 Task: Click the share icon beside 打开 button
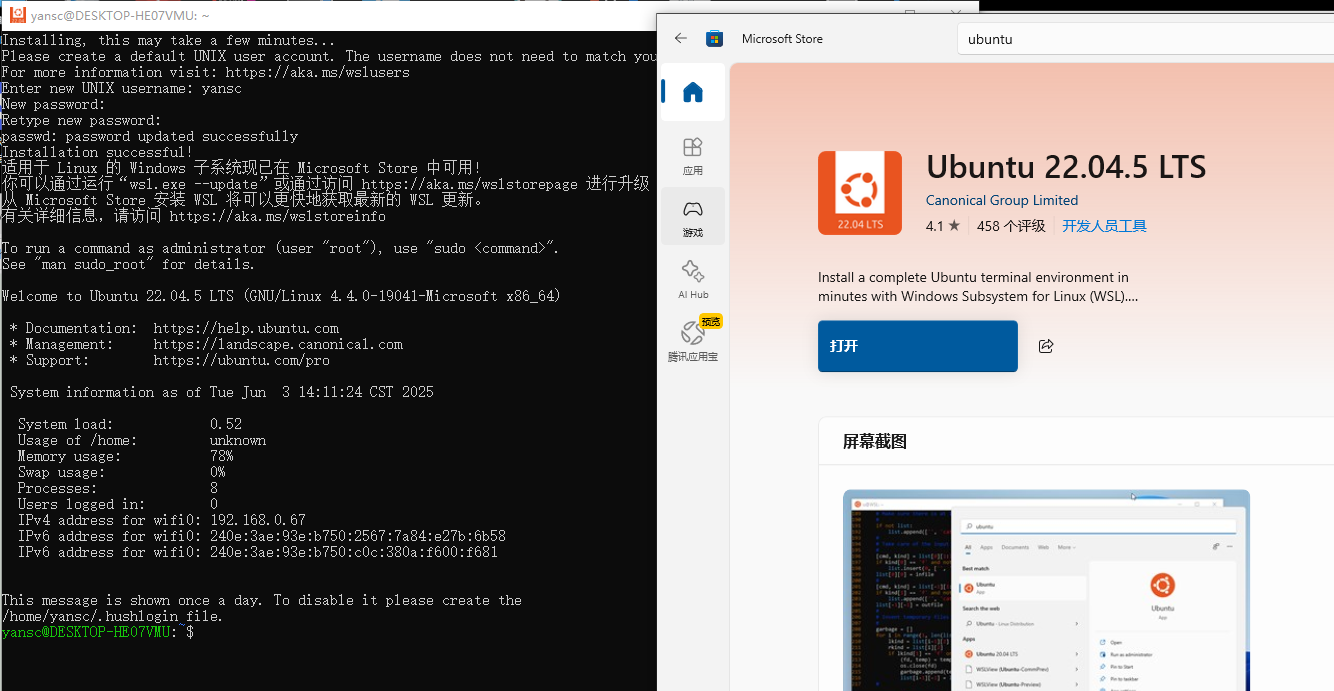click(x=1046, y=346)
